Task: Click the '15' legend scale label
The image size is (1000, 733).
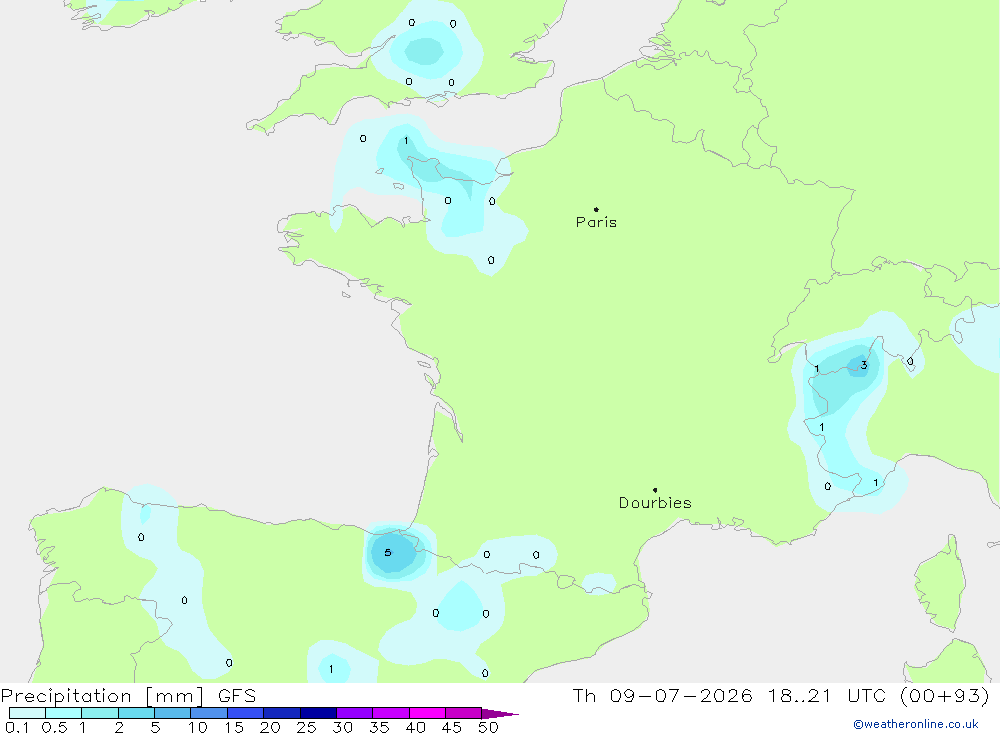Action: tap(234, 727)
